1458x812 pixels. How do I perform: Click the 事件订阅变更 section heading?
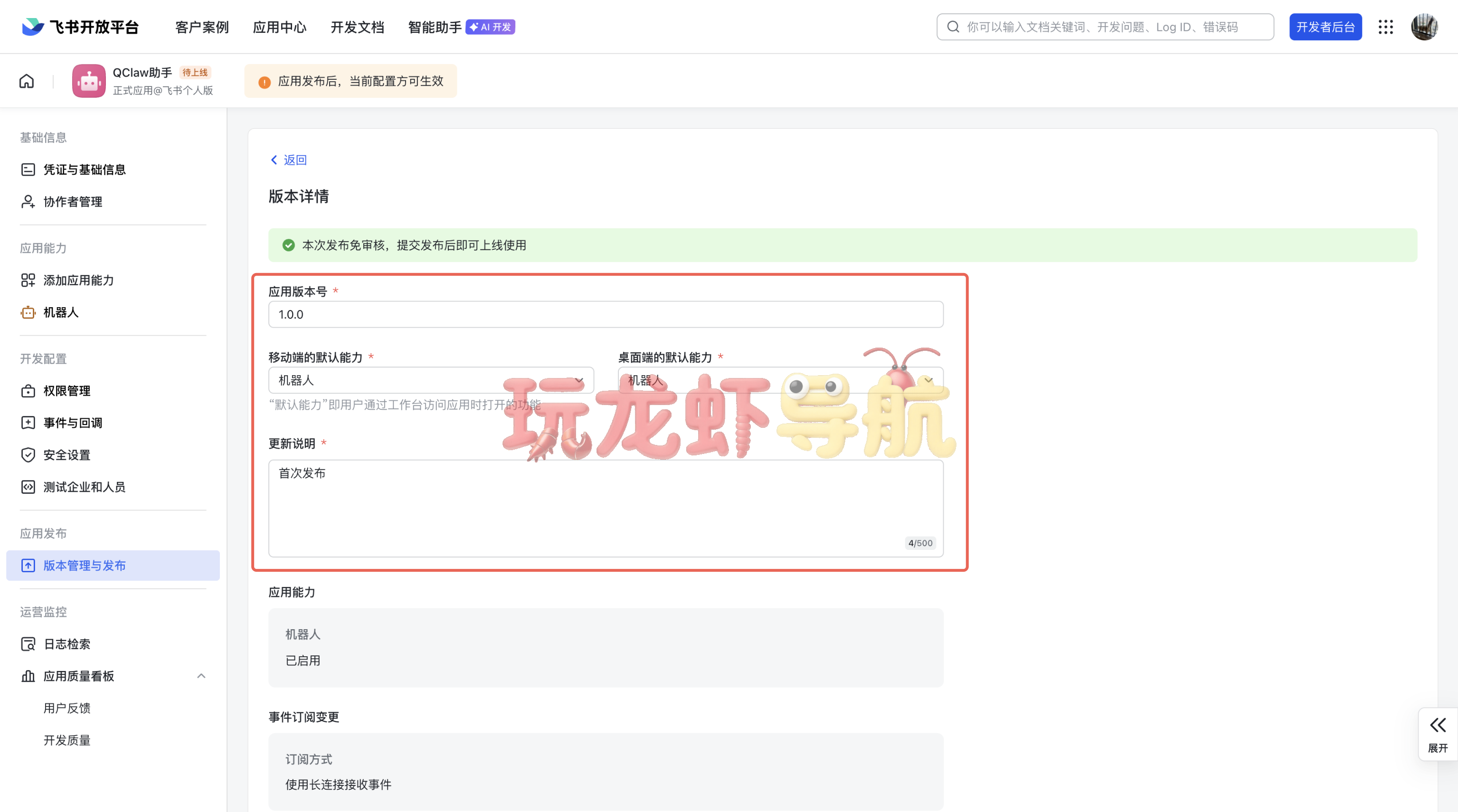tap(303, 717)
